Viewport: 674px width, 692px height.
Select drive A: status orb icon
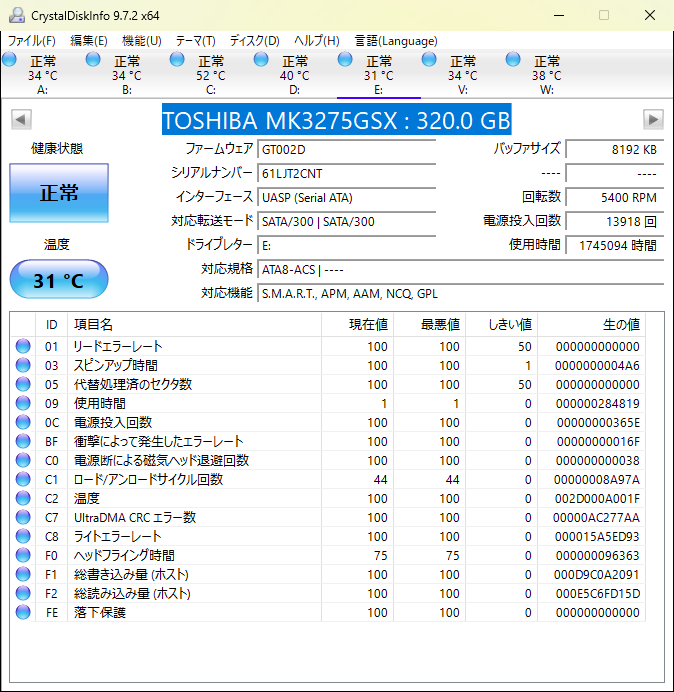(x=9, y=60)
